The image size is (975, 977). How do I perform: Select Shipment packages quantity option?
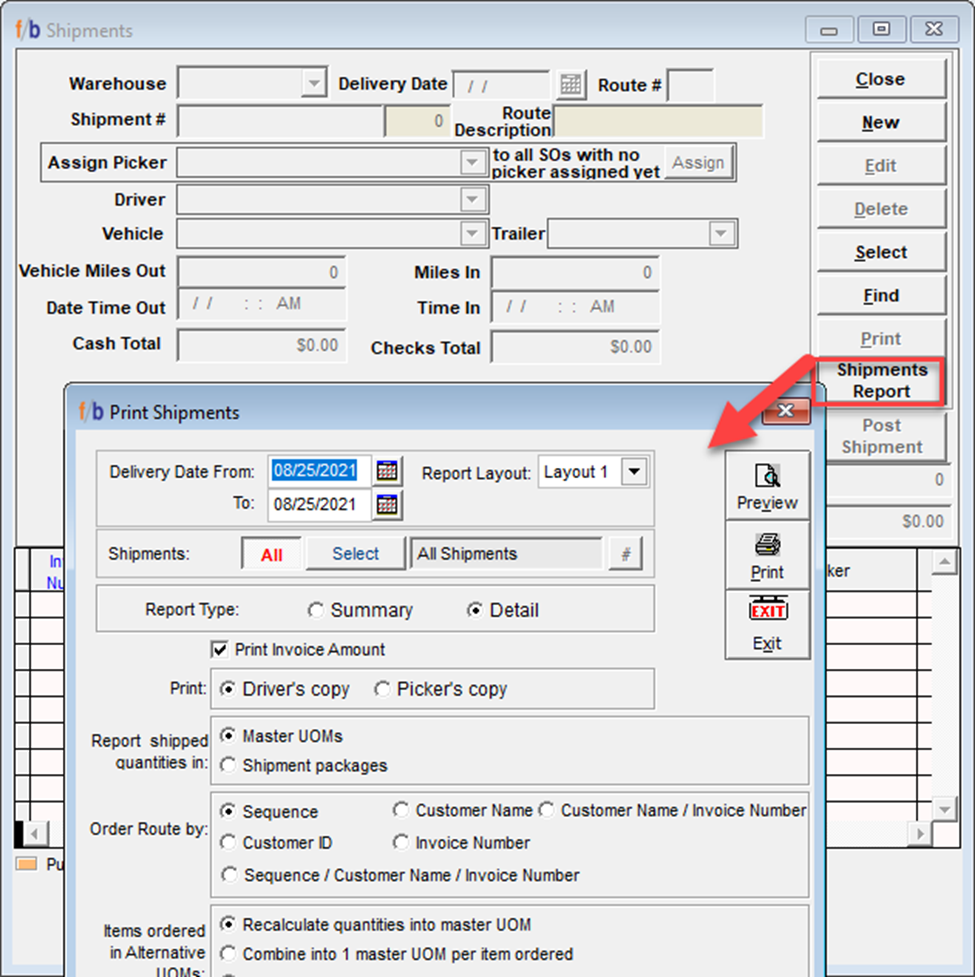228,766
